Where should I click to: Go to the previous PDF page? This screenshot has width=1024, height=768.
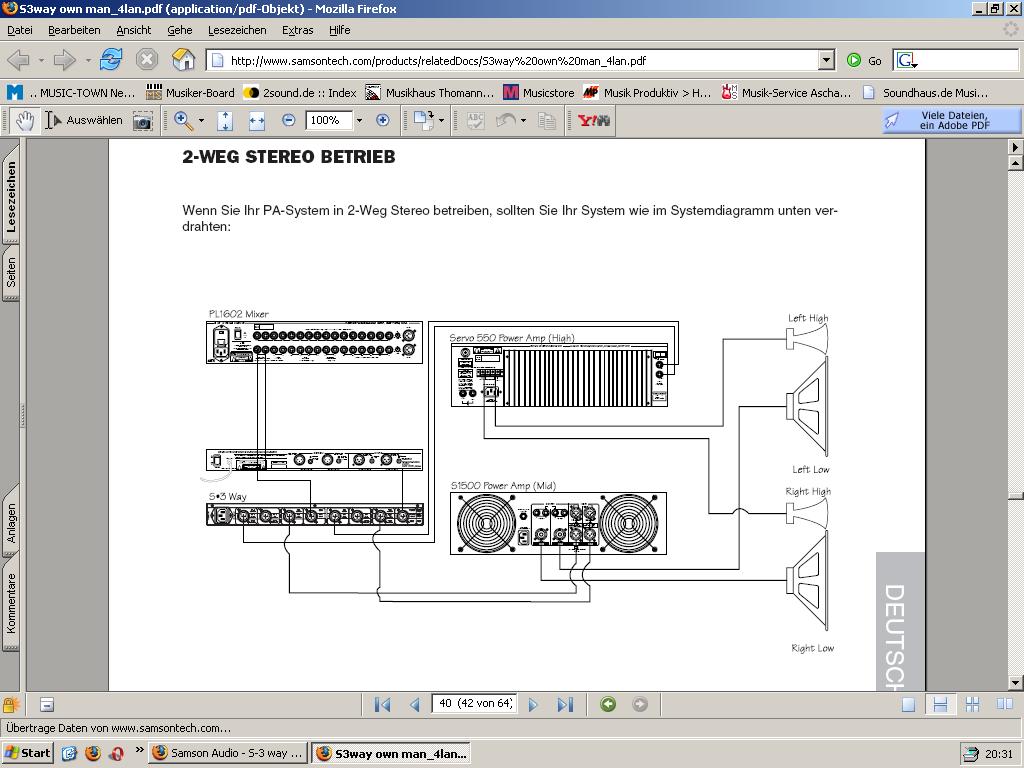coord(415,705)
